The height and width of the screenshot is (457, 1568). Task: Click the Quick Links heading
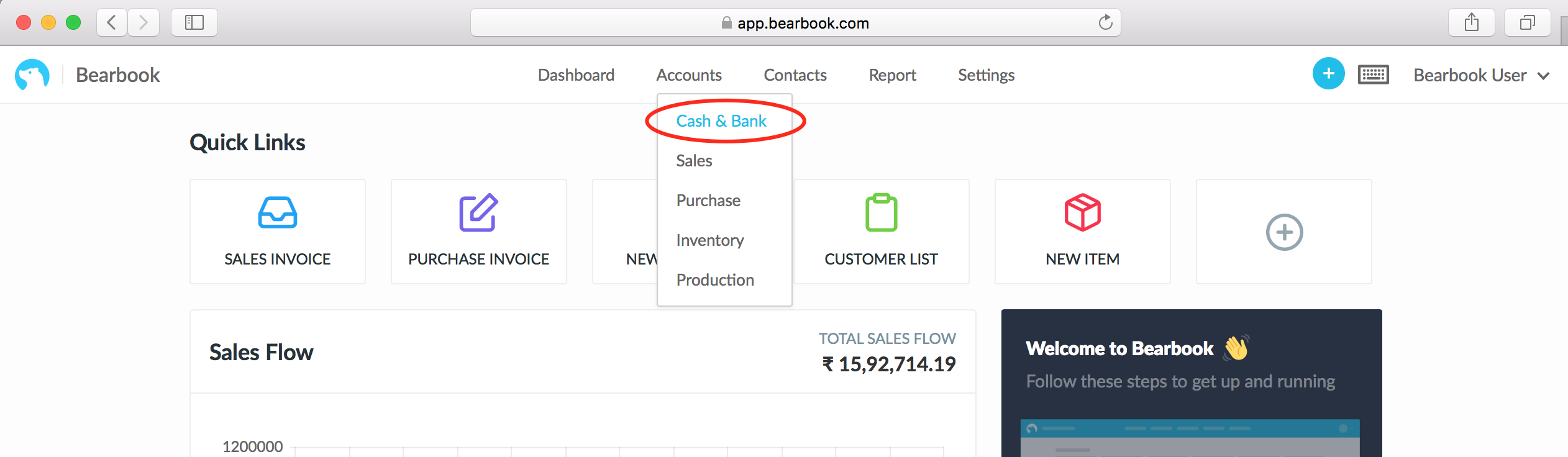pyautogui.click(x=247, y=143)
